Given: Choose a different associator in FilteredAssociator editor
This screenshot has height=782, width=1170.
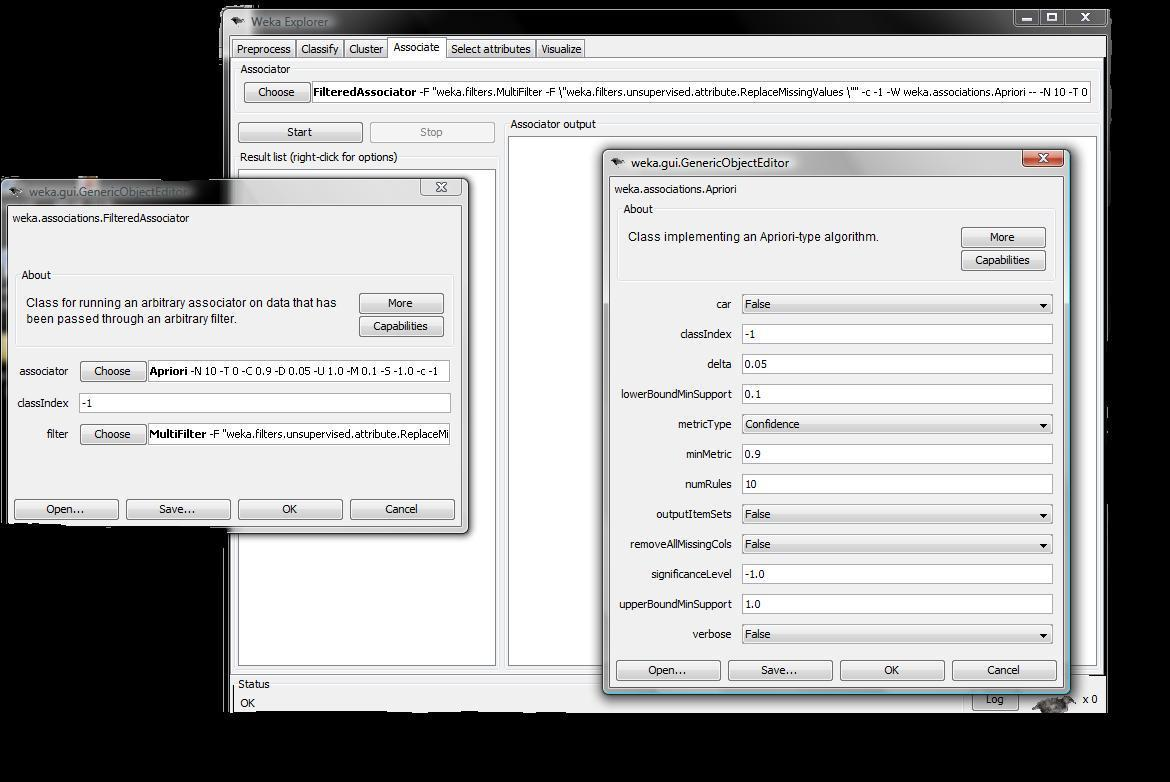Looking at the screenshot, I should click(113, 371).
